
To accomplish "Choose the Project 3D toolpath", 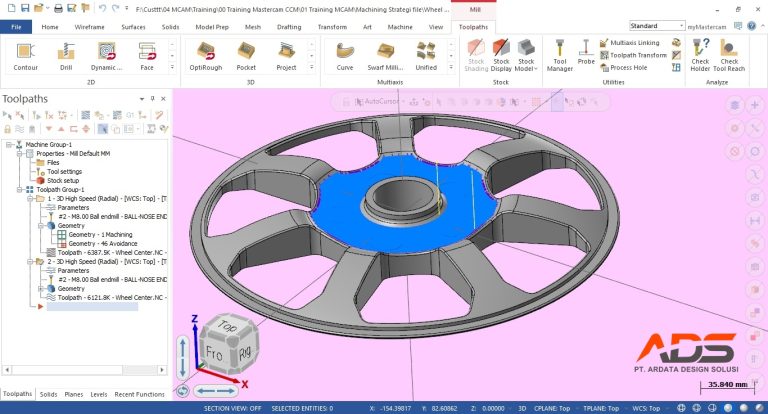I will tap(286, 56).
